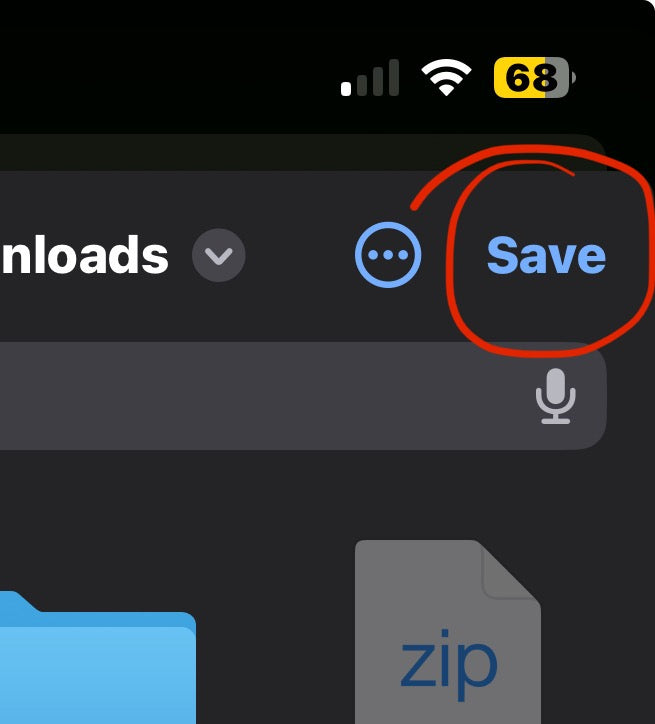The image size is (655, 724).
Task: Tap the Save button
Action: click(546, 255)
